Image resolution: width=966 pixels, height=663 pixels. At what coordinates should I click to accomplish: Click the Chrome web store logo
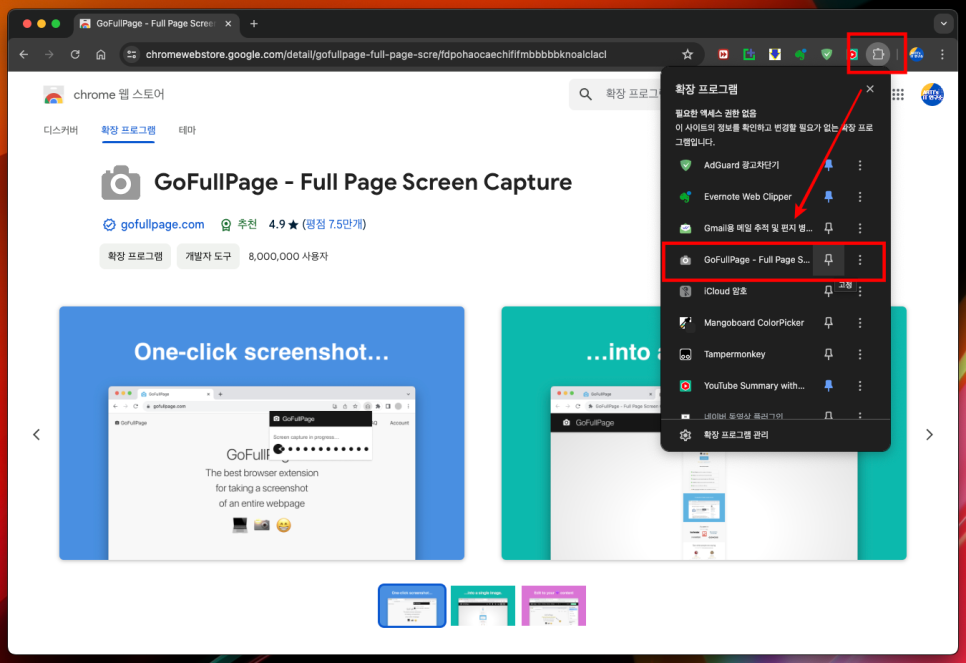[54, 95]
